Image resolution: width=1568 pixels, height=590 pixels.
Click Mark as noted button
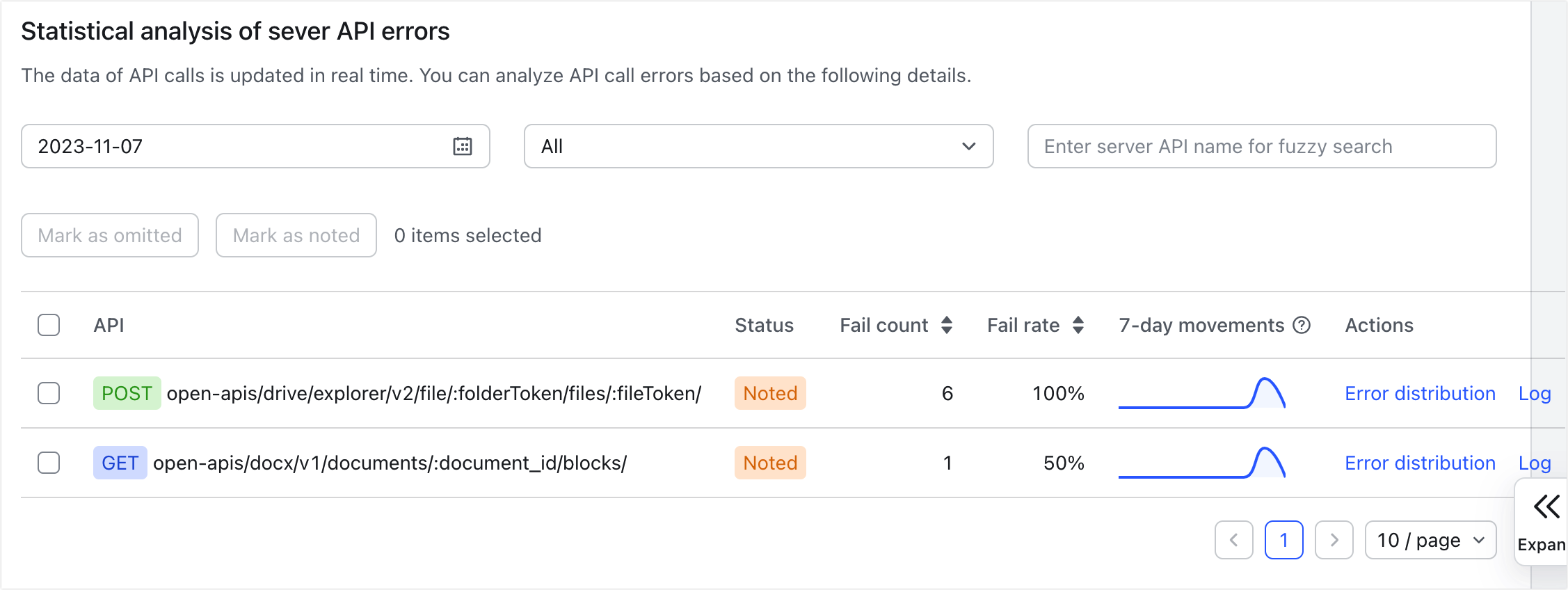(x=296, y=235)
